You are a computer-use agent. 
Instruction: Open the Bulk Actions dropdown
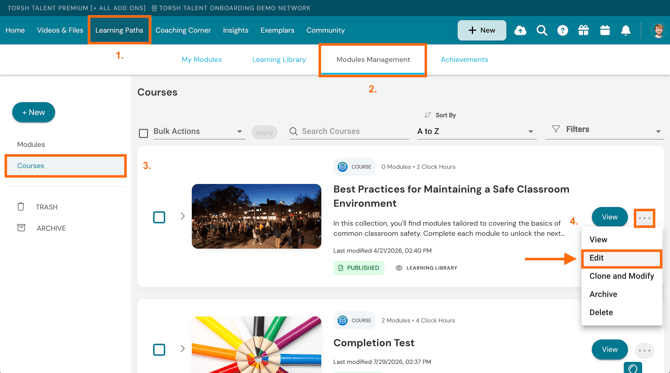pos(199,132)
